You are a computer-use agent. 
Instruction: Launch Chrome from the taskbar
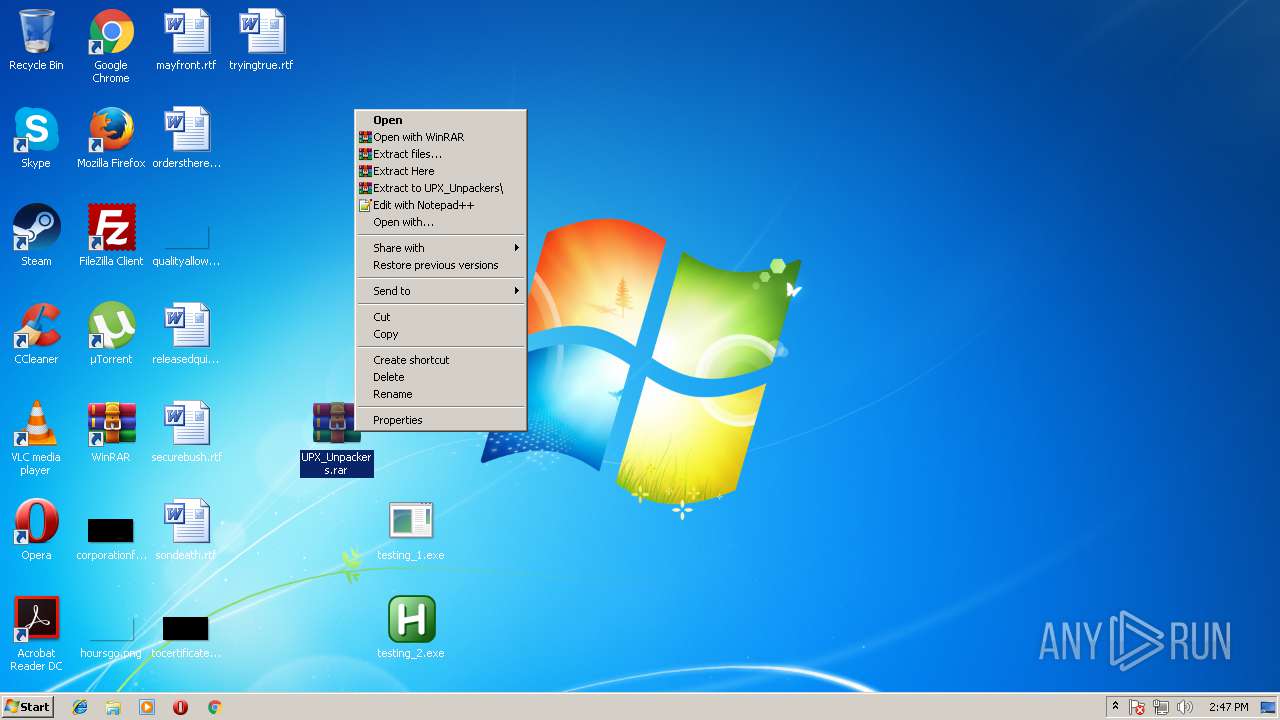tap(214, 707)
